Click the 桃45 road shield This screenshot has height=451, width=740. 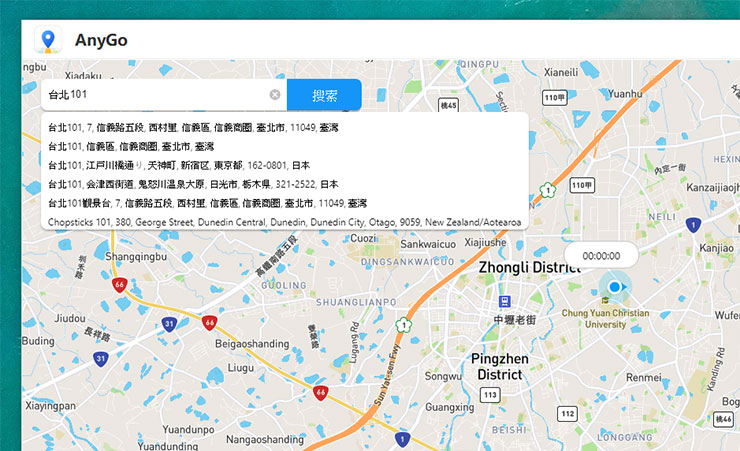pos(448,105)
